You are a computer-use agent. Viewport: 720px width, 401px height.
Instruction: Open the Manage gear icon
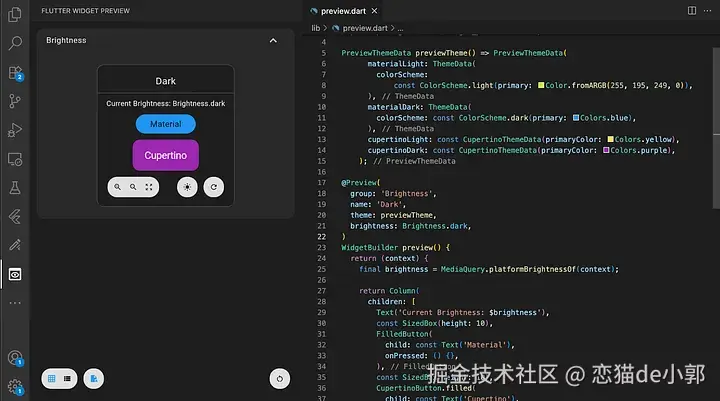pos(15,386)
